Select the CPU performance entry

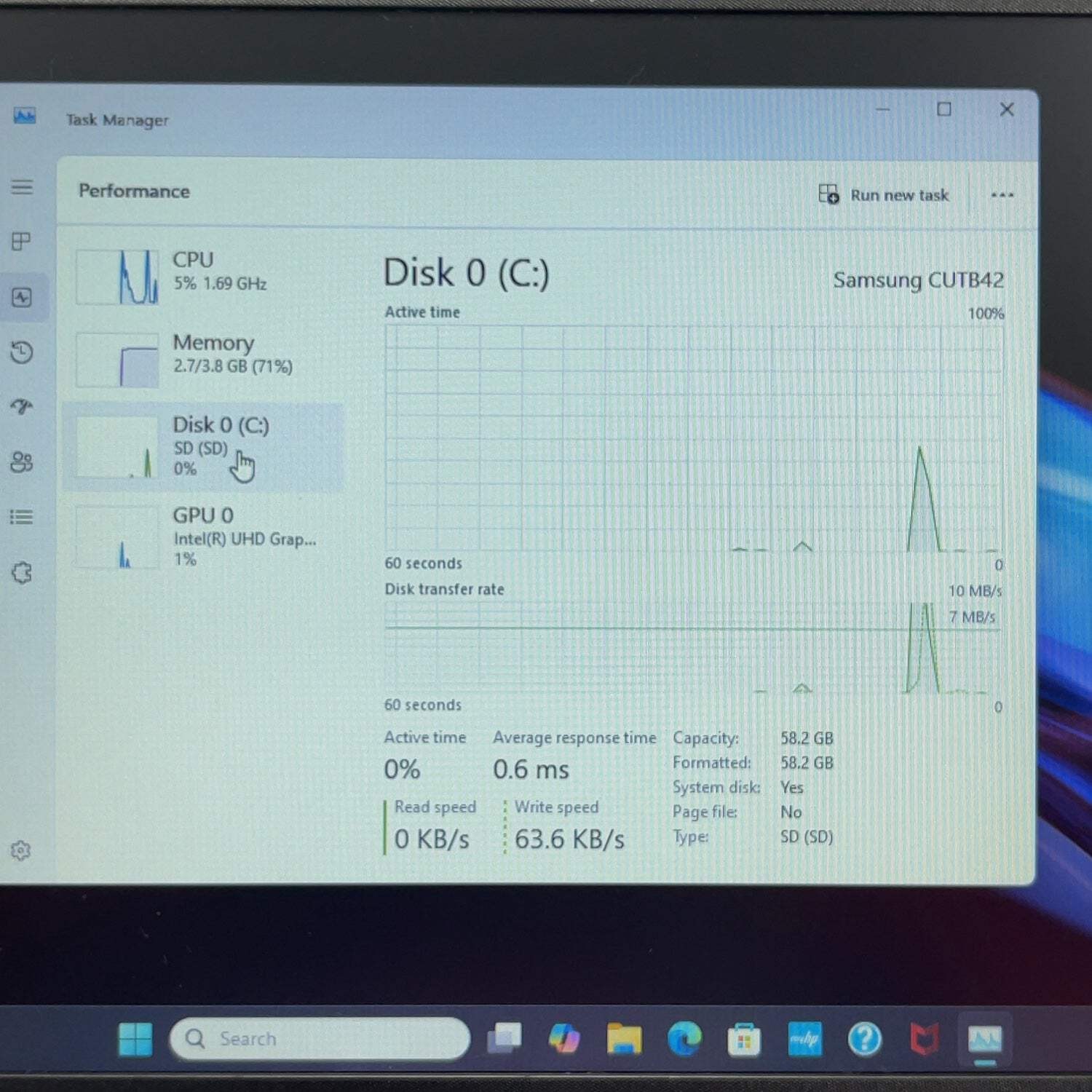(204, 275)
